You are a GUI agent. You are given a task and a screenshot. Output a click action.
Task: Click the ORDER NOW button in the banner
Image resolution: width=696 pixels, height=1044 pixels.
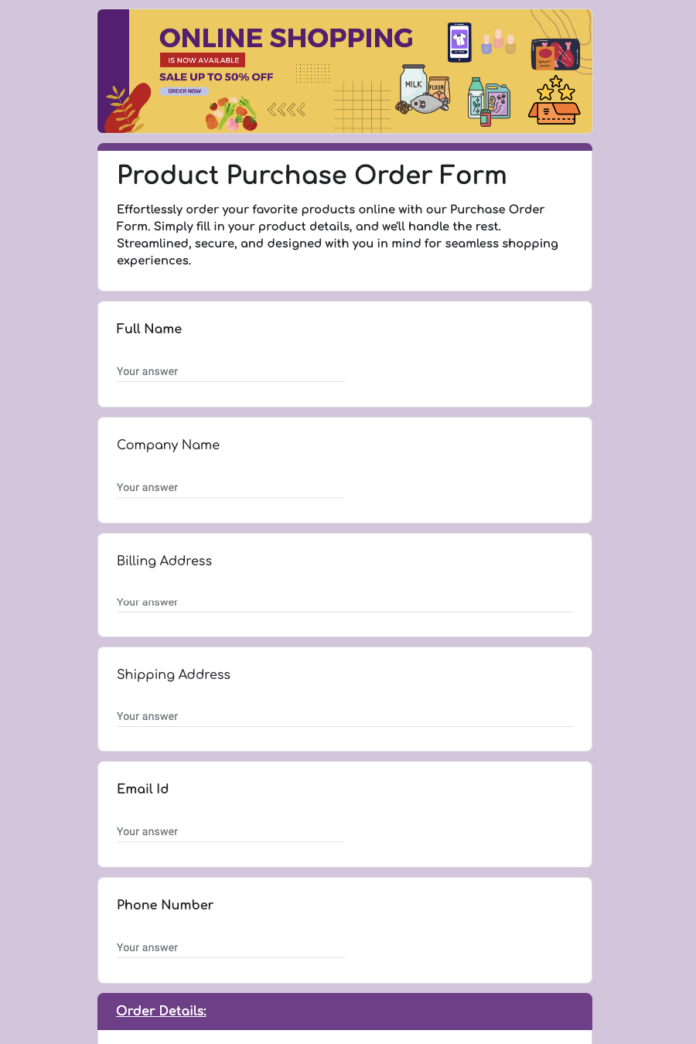click(182, 90)
